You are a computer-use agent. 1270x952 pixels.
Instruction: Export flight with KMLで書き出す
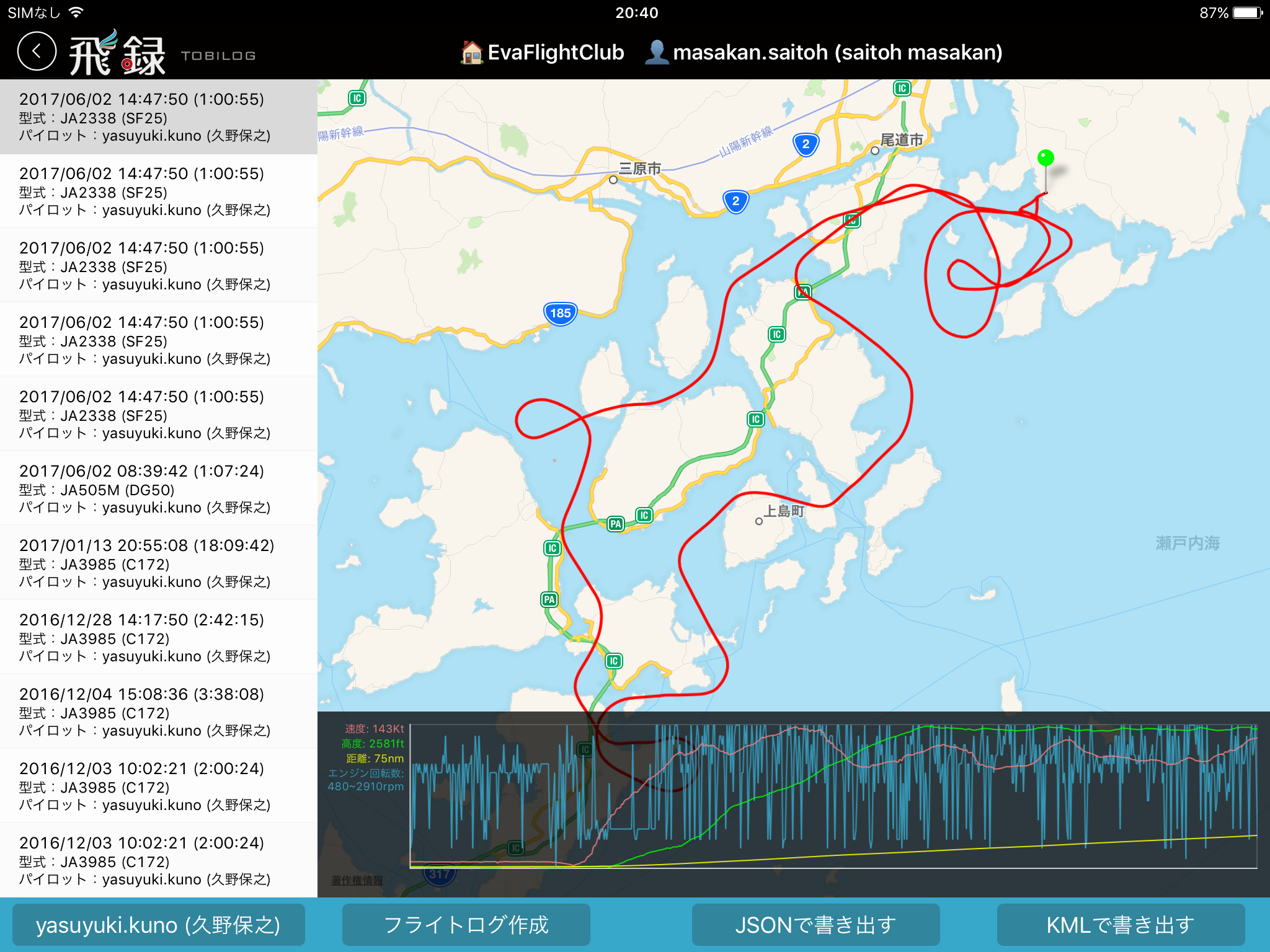click(1120, 925)
